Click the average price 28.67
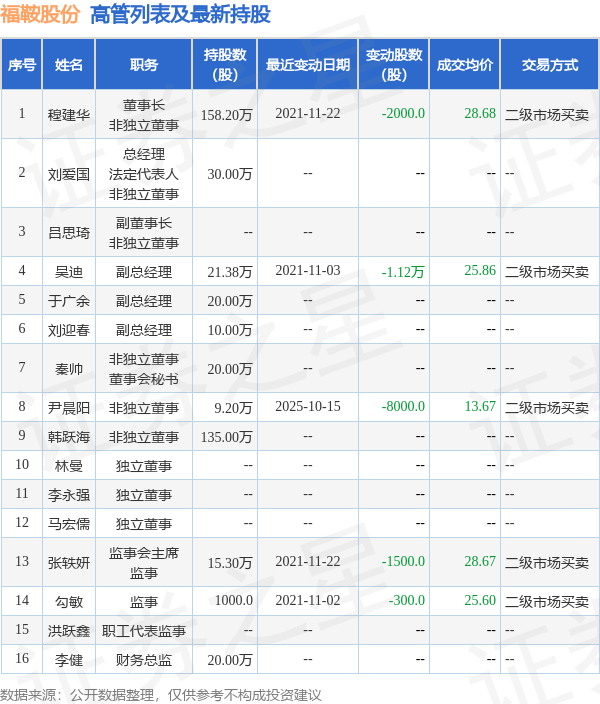The height and width of the screenshot is (704, 600). pyautogui.click(x=480, y=561)
